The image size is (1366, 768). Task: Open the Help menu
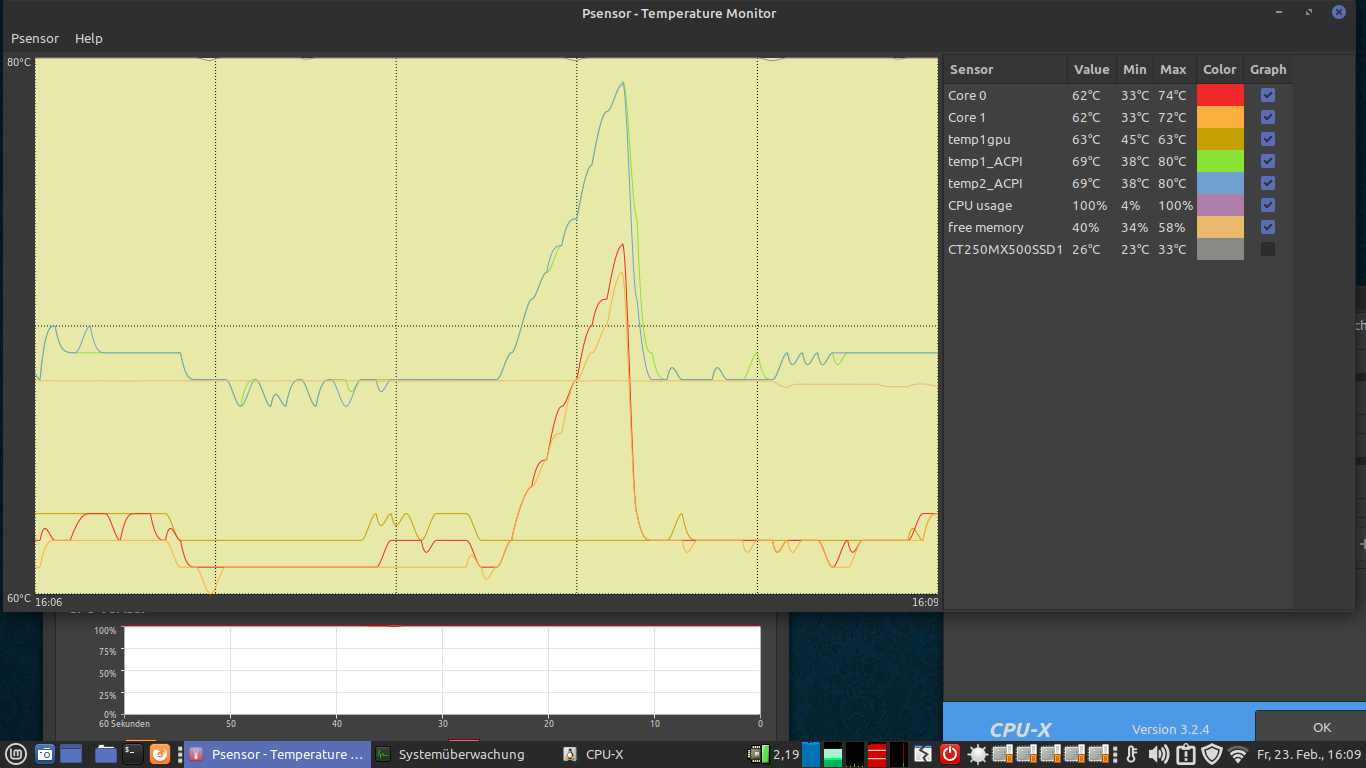[89, 38]
